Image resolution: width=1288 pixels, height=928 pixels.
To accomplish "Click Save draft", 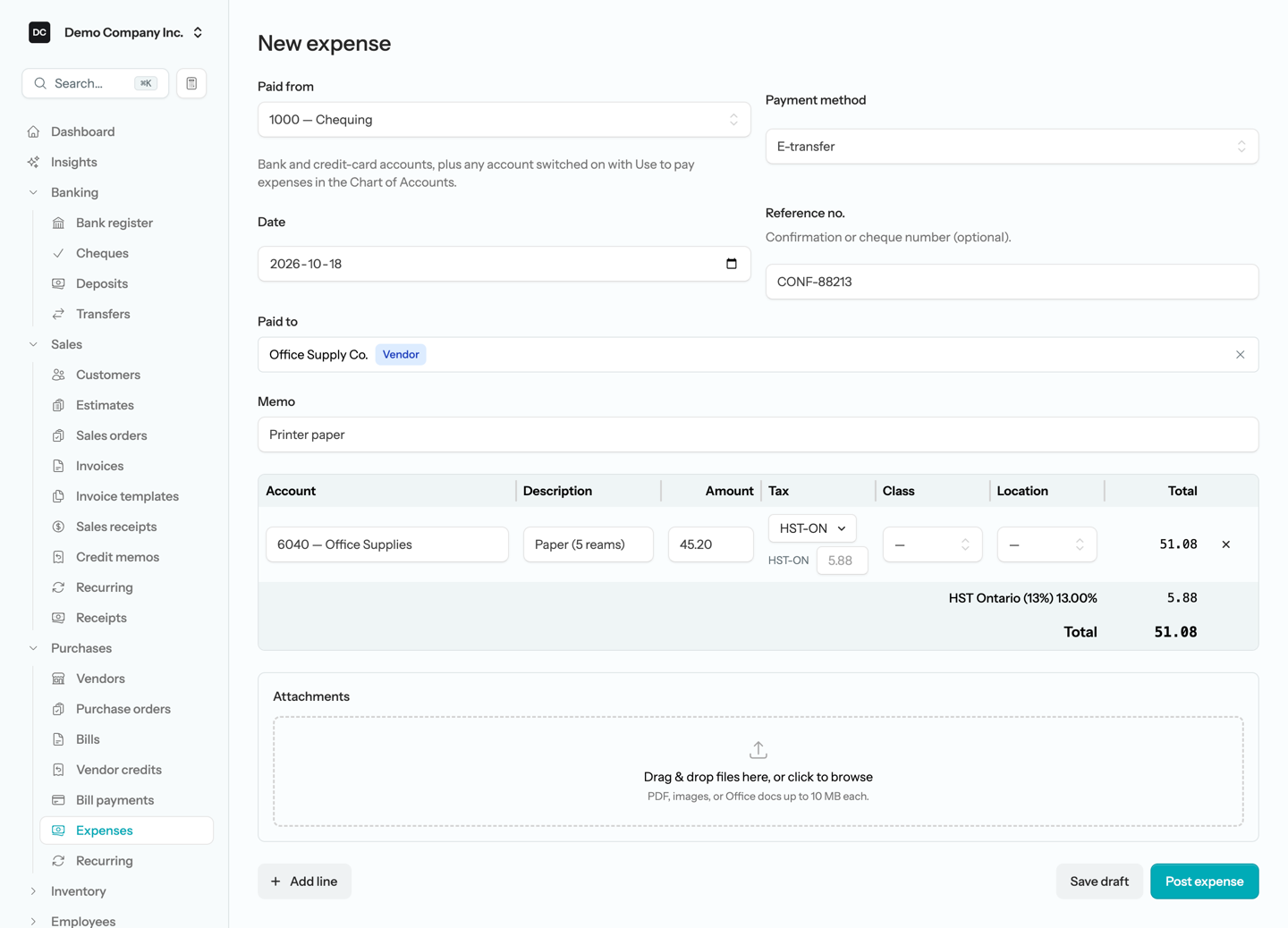I will point(1099,882).
